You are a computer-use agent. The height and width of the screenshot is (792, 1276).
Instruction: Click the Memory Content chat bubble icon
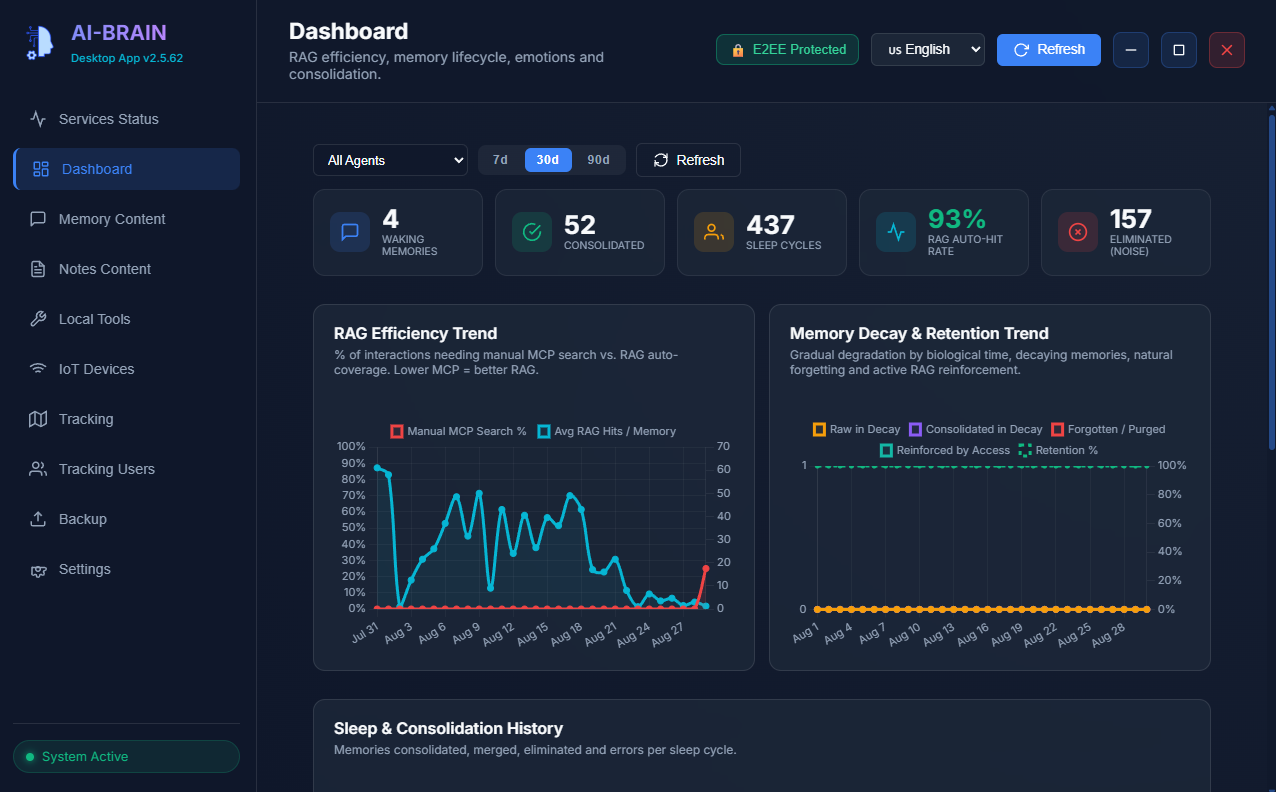38,219
